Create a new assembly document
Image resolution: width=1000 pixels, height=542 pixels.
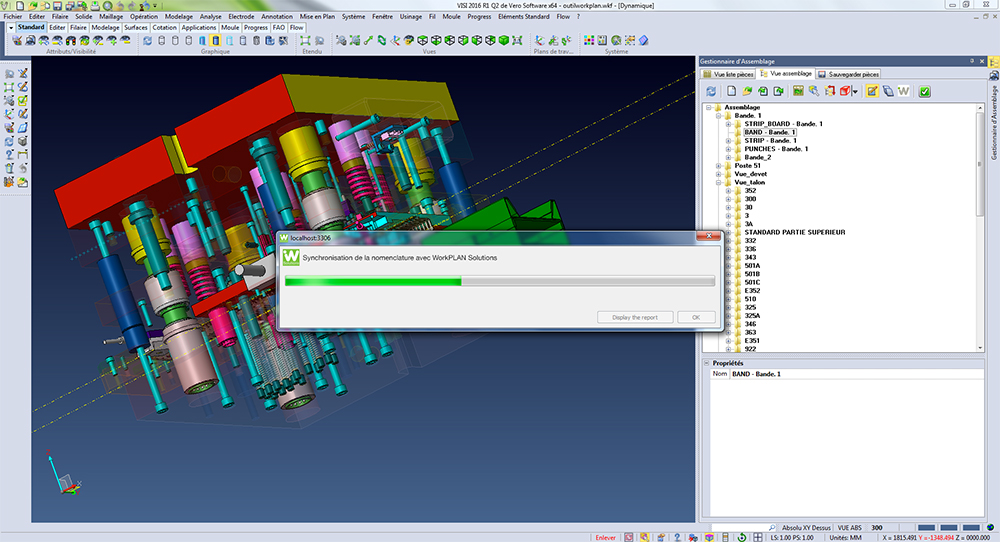point(732,91)
